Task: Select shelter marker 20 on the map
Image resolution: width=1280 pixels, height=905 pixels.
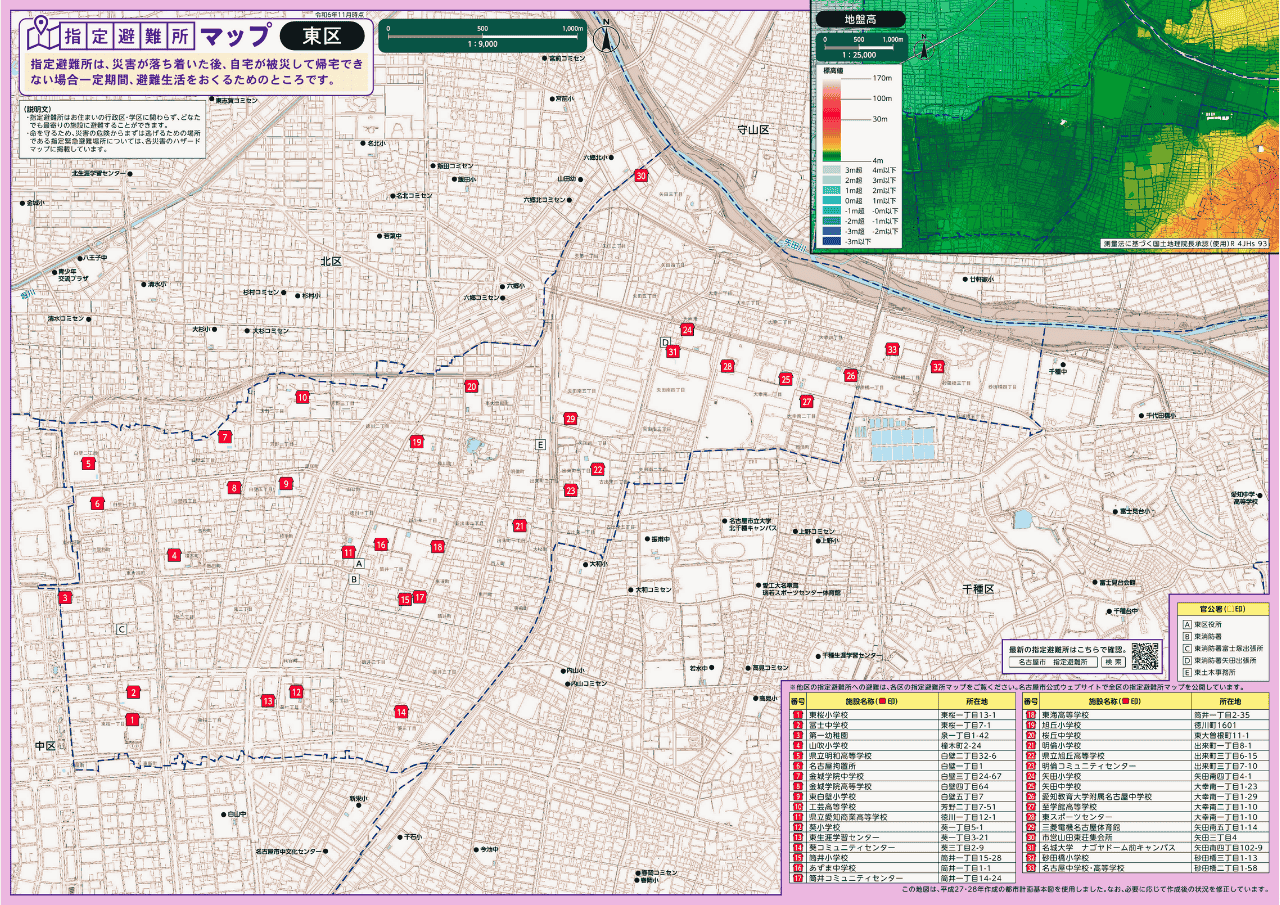Action: [471, 387]
